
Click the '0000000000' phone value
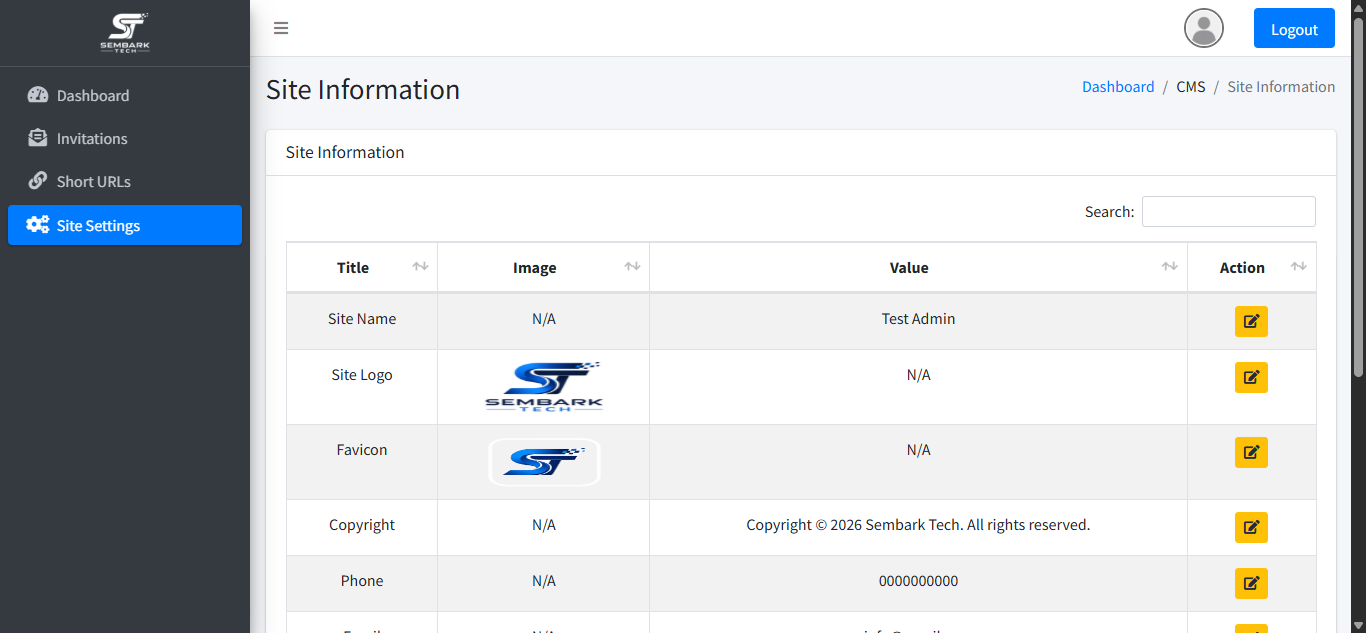[919, 581]
